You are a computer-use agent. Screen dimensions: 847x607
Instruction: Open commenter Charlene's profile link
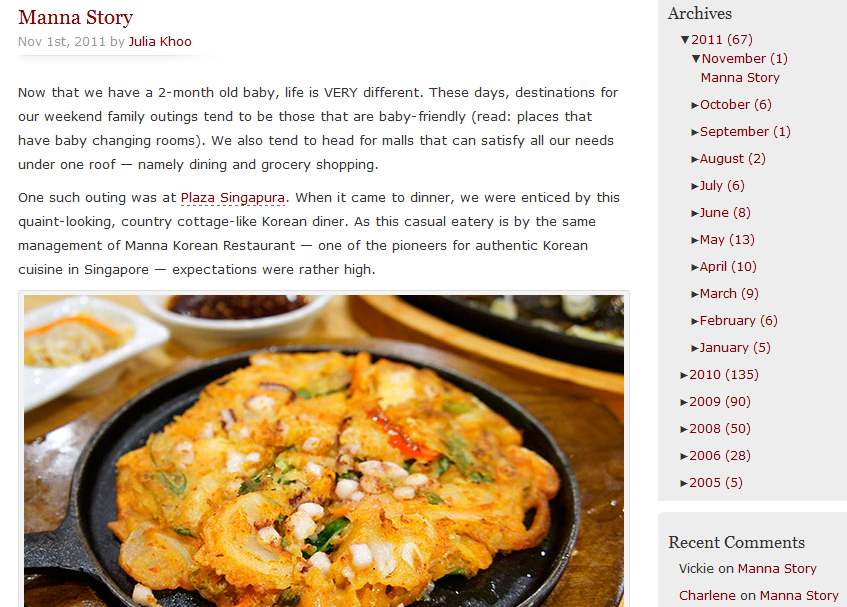pyautogui.click(x=707, y=596)
